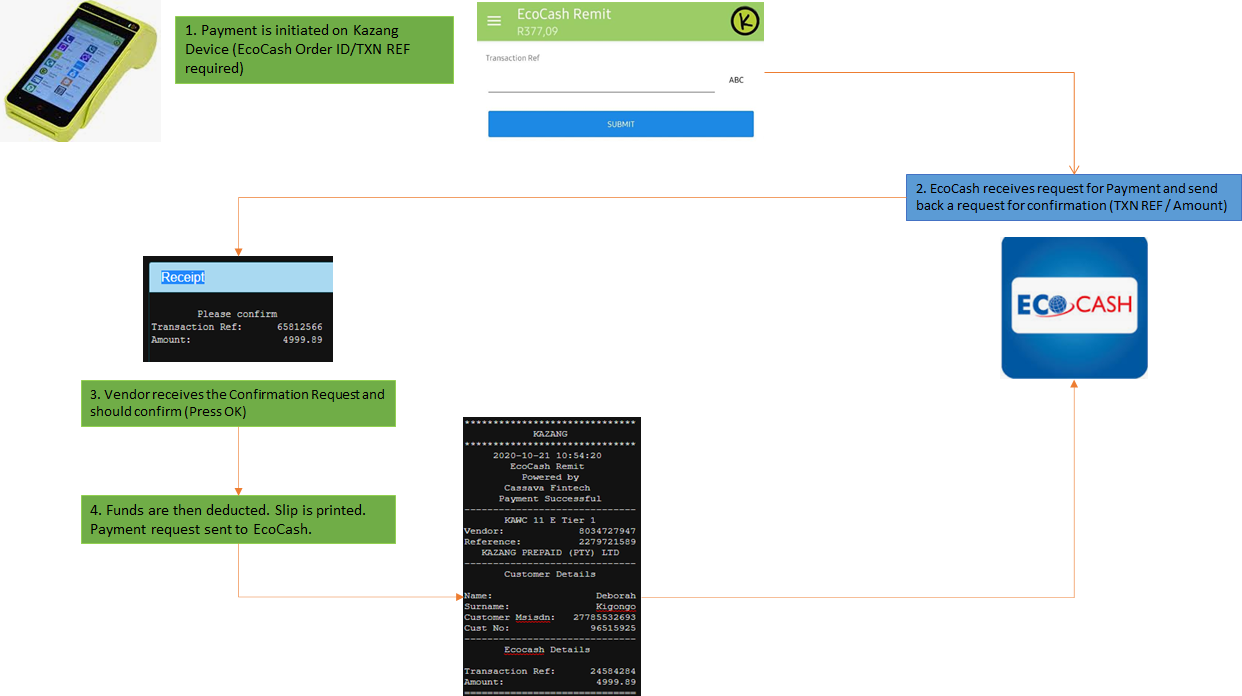Click Reference number 2279721589
Screen dimensions: 1242x696
point(608,542)
